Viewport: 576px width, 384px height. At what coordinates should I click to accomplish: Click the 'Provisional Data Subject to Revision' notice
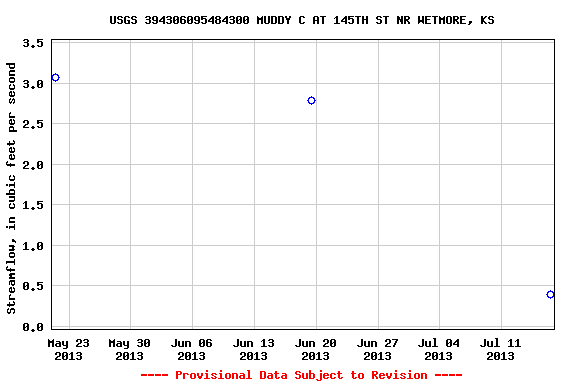point(301,375)
